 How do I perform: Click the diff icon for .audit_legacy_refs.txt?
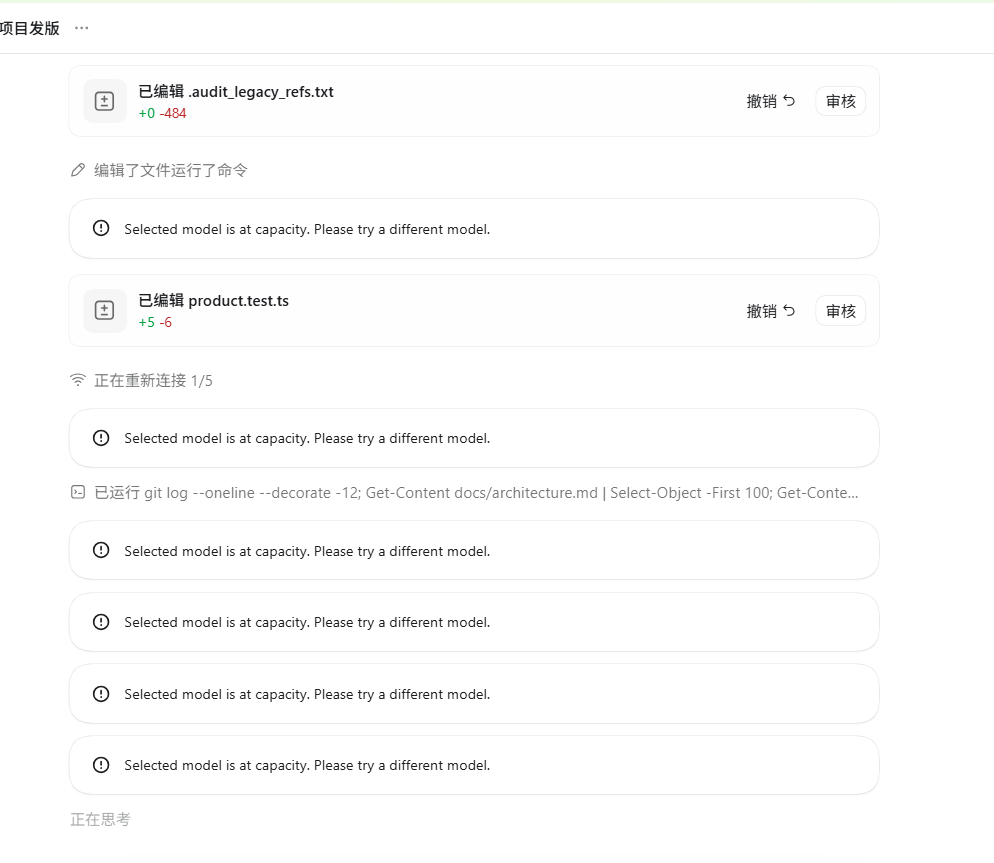tap(105, 101)
